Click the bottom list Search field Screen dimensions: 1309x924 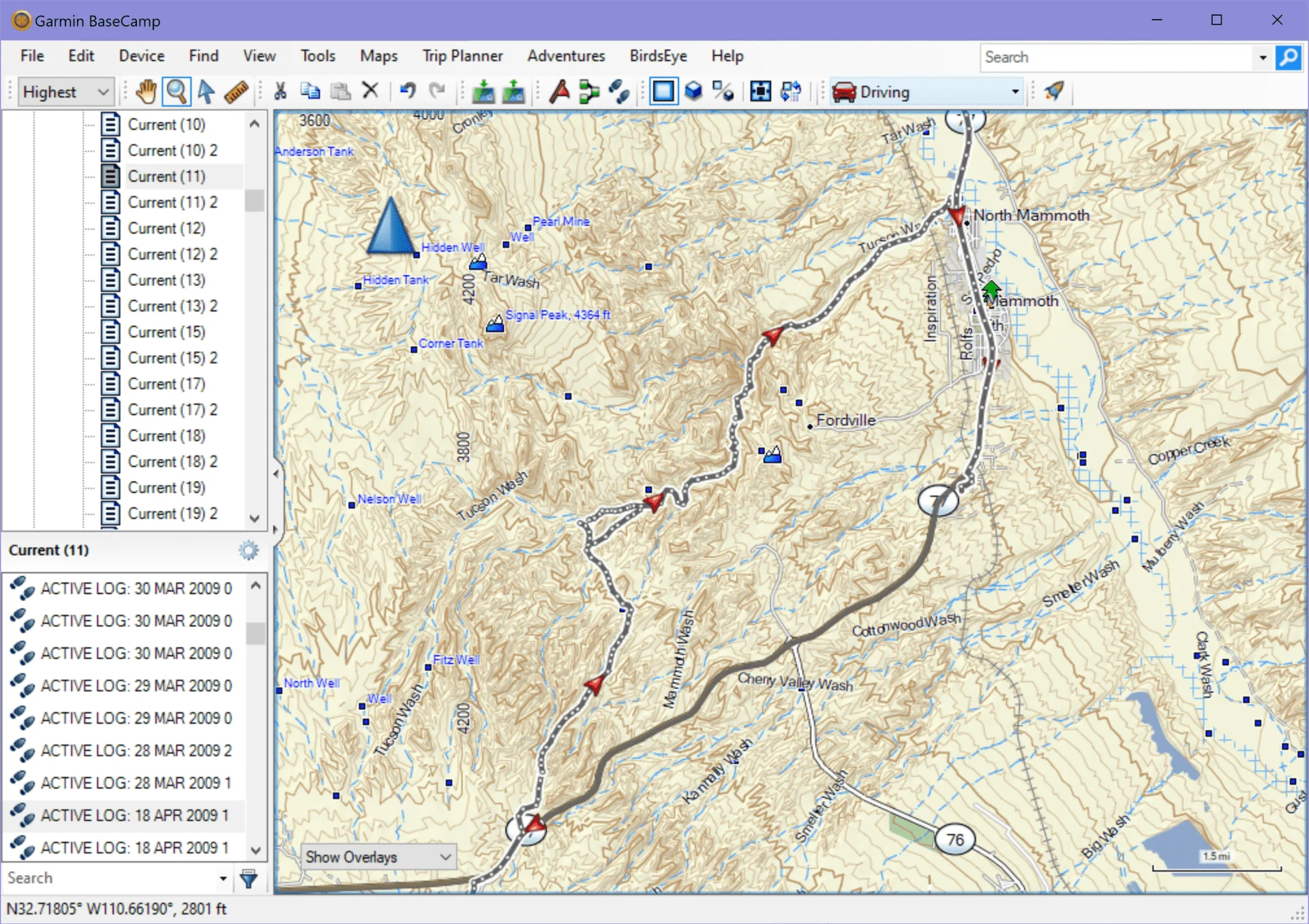click(110, 878)
